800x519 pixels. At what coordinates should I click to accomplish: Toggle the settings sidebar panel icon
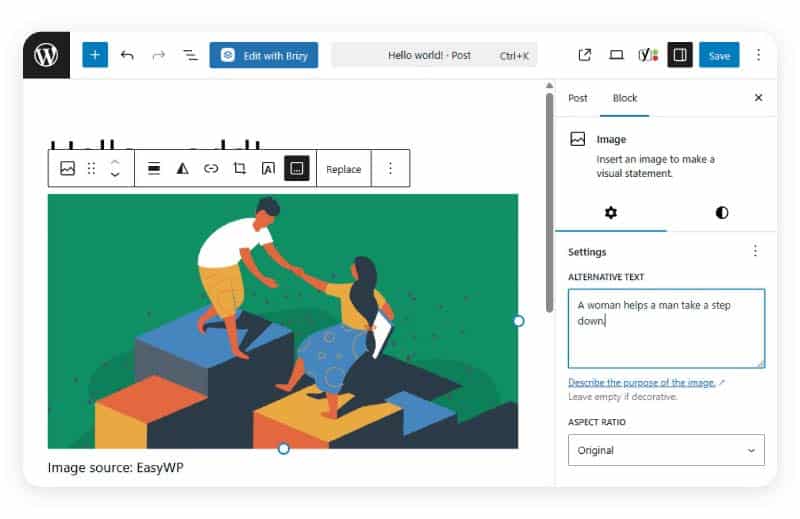tap(680, 55)
